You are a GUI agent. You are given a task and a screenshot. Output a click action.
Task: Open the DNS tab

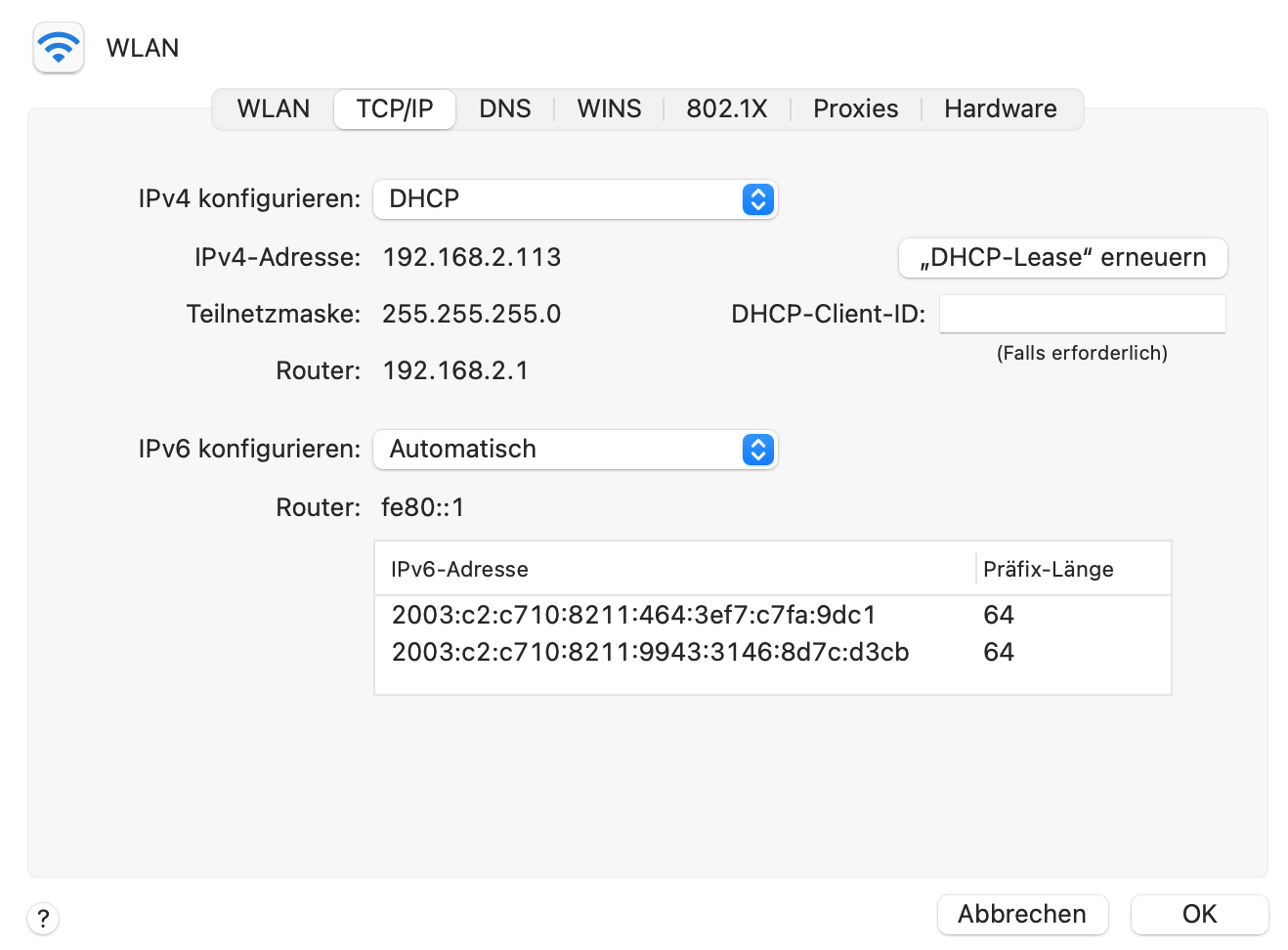point(505,108)
